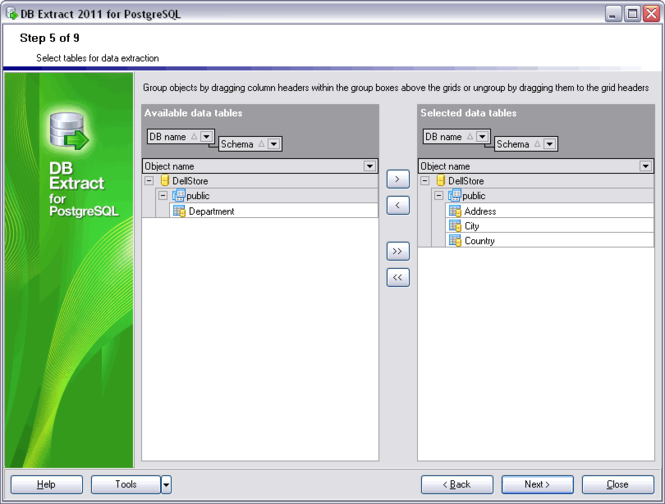The width and height of the screenshot is (665, 504).
Task: Click Object name column header in Selected tables
Action: click(x=536, y=166)
